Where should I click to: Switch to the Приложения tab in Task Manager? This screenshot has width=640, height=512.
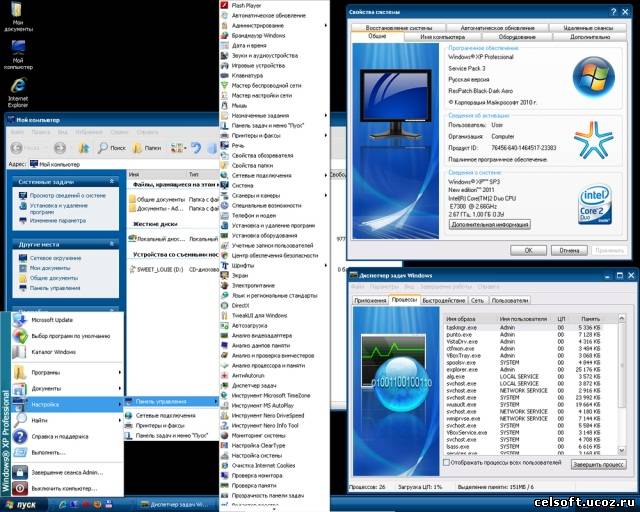370,301
